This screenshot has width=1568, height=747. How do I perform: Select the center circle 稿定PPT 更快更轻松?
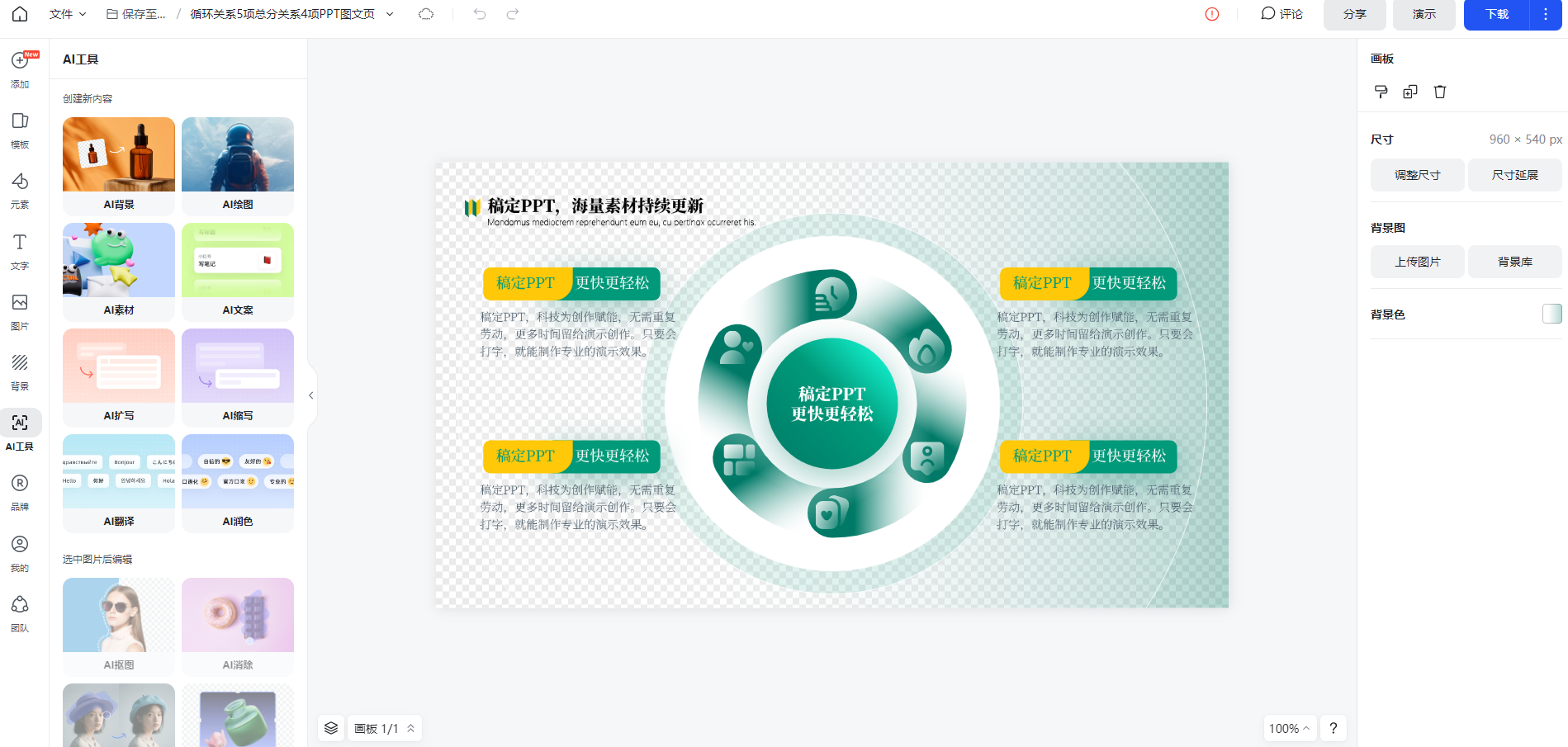[x=832, y=404]
